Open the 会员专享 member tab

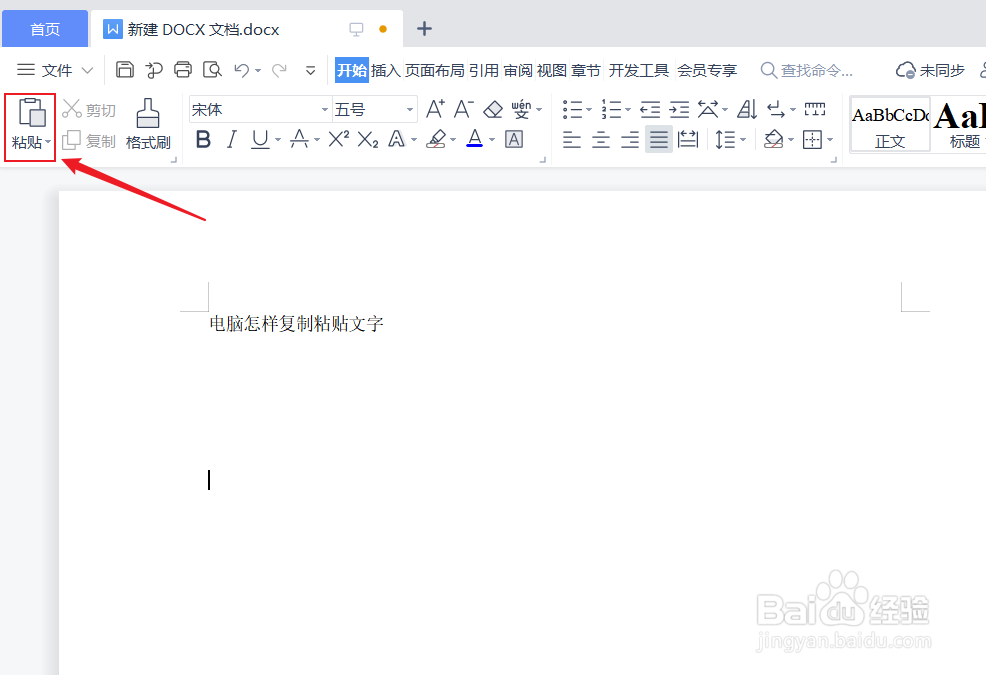pyautogui.click(x=707, y=70)
